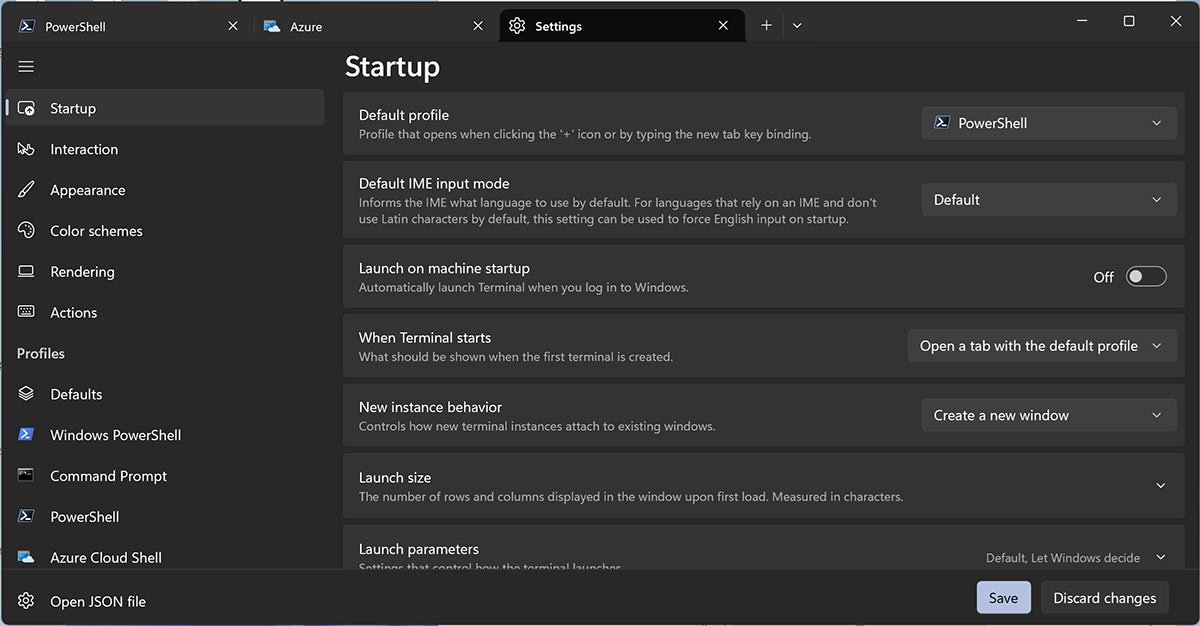Viewport: 1200px width, 626px height.
Task: Open Rendering settings from sidebar
Action: tap(82, 272)
